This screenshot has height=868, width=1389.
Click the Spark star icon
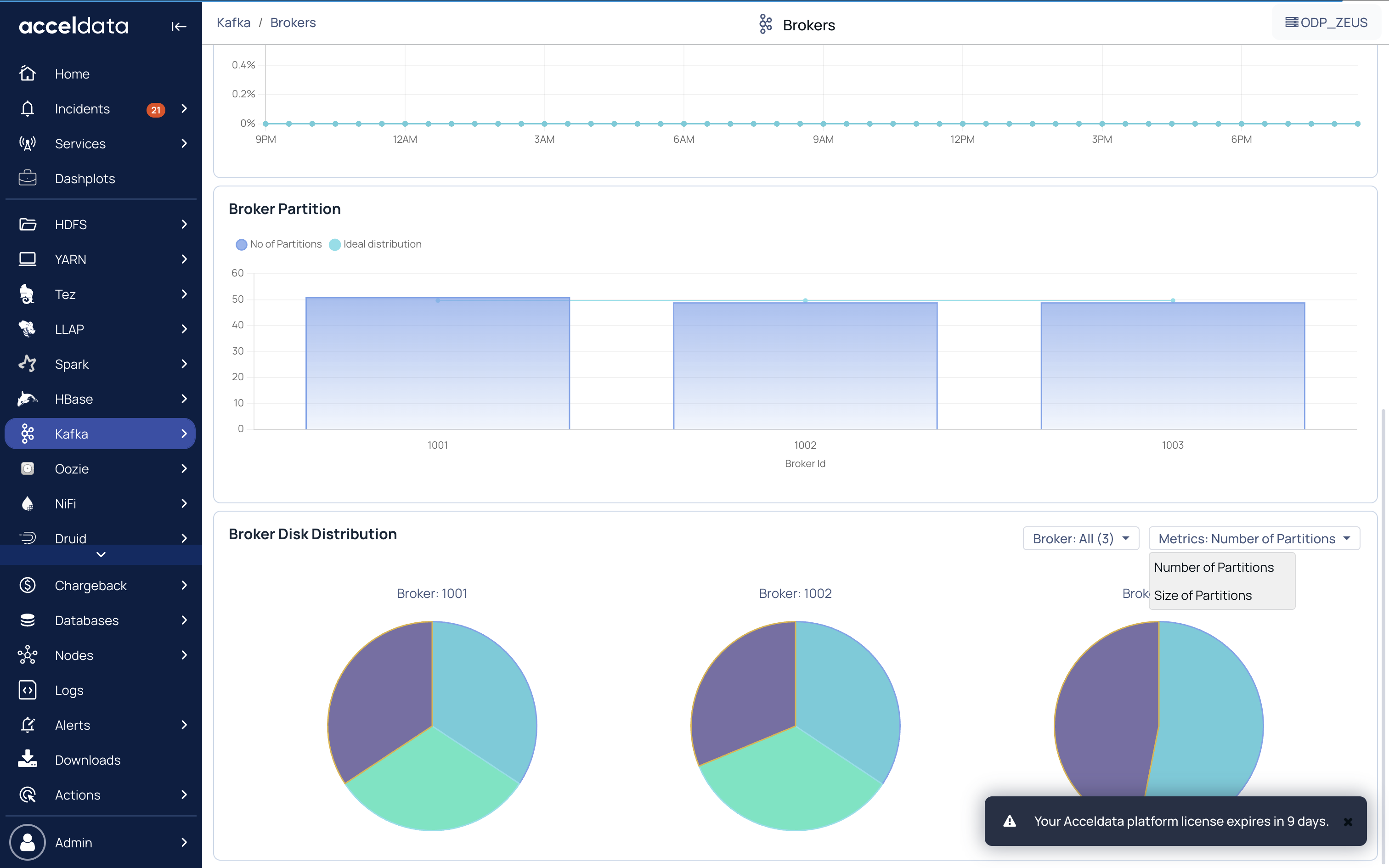tap(28, 363)
